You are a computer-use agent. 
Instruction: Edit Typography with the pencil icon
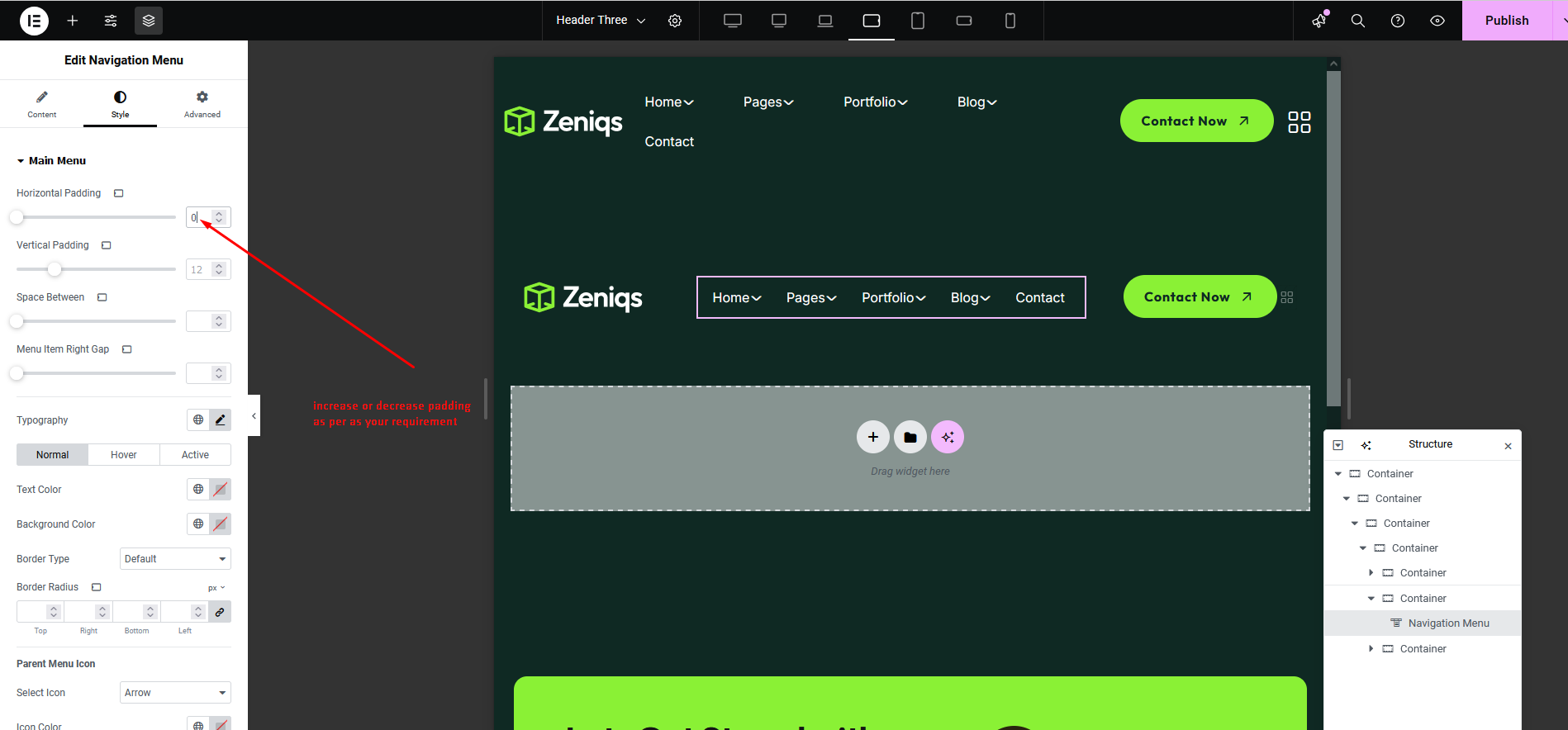click(x=220, y=420)
